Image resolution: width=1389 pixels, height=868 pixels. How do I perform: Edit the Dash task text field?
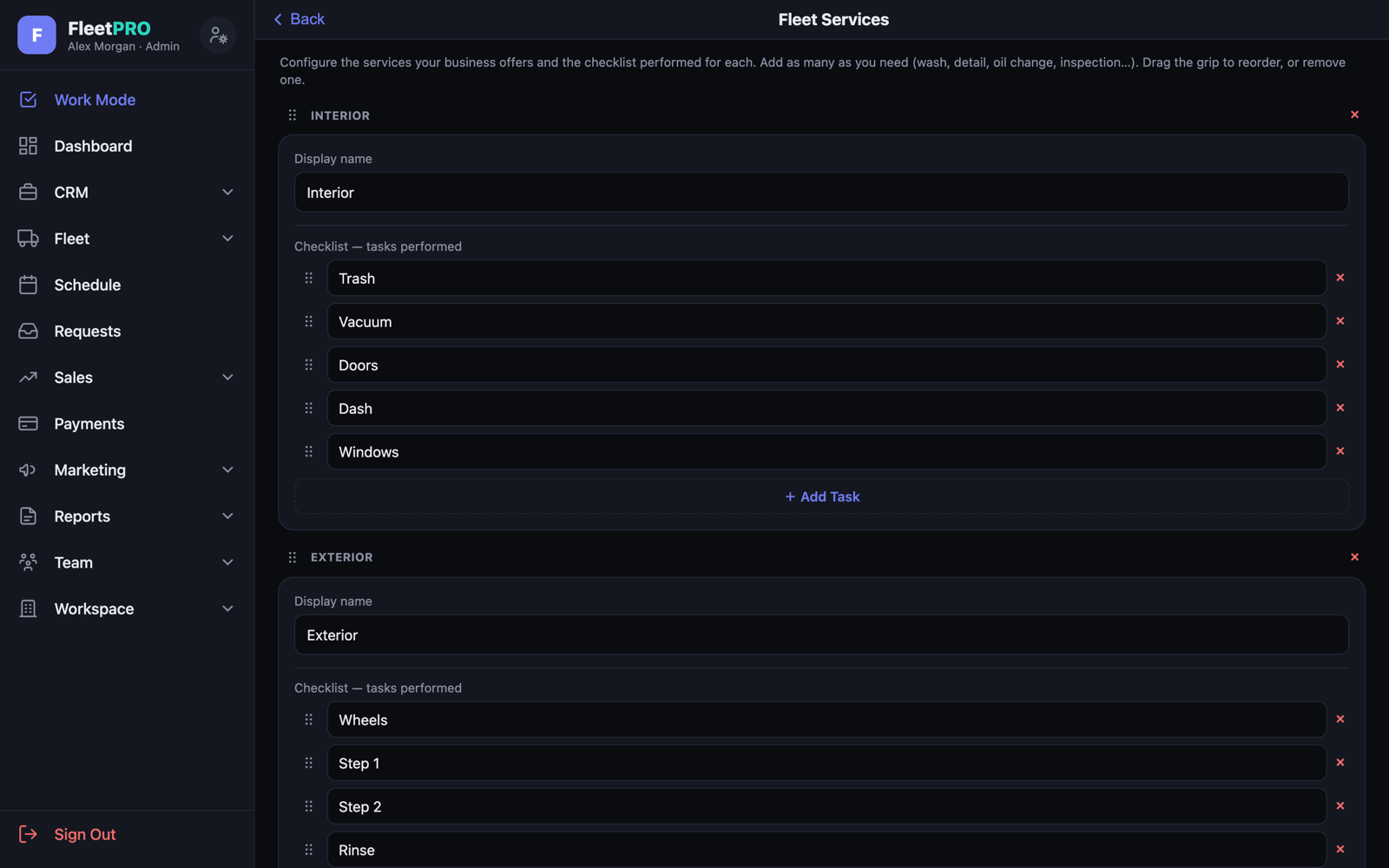(x=826, y=408)
